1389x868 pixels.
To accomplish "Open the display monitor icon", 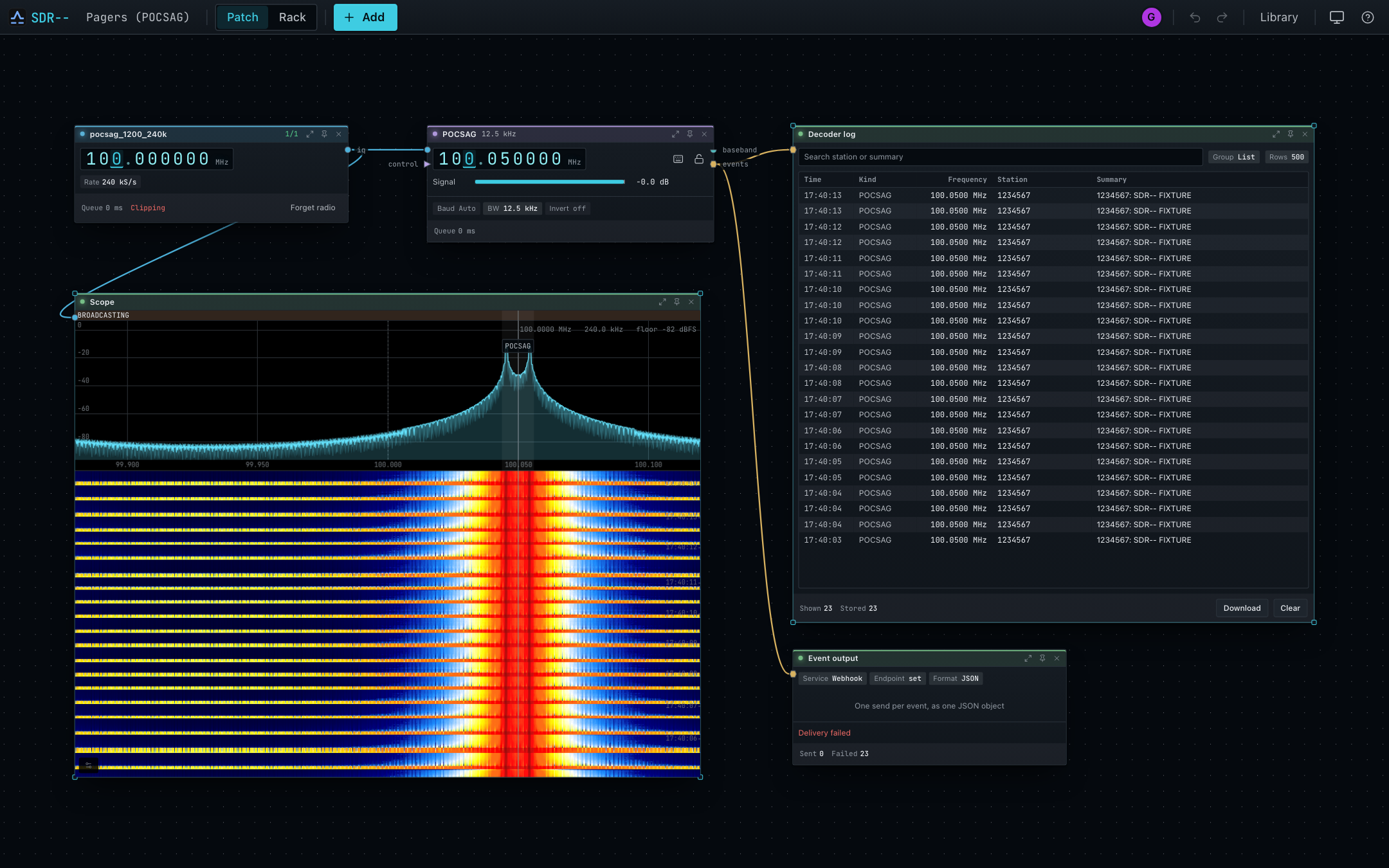I will (1337, 17).
